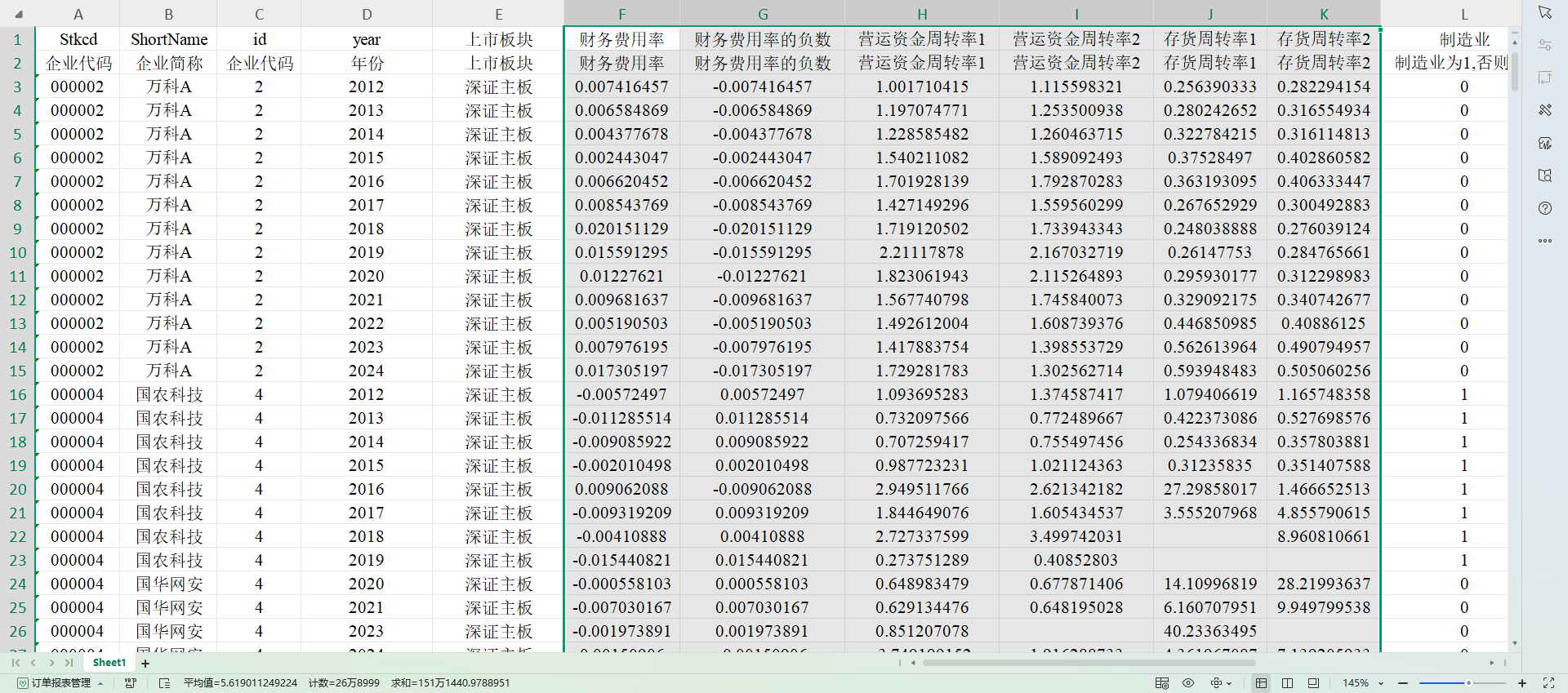This screenshot has height=693, width=1568.
Task: Add a new sheet with the plus button
Action: [x=145, y=664]
